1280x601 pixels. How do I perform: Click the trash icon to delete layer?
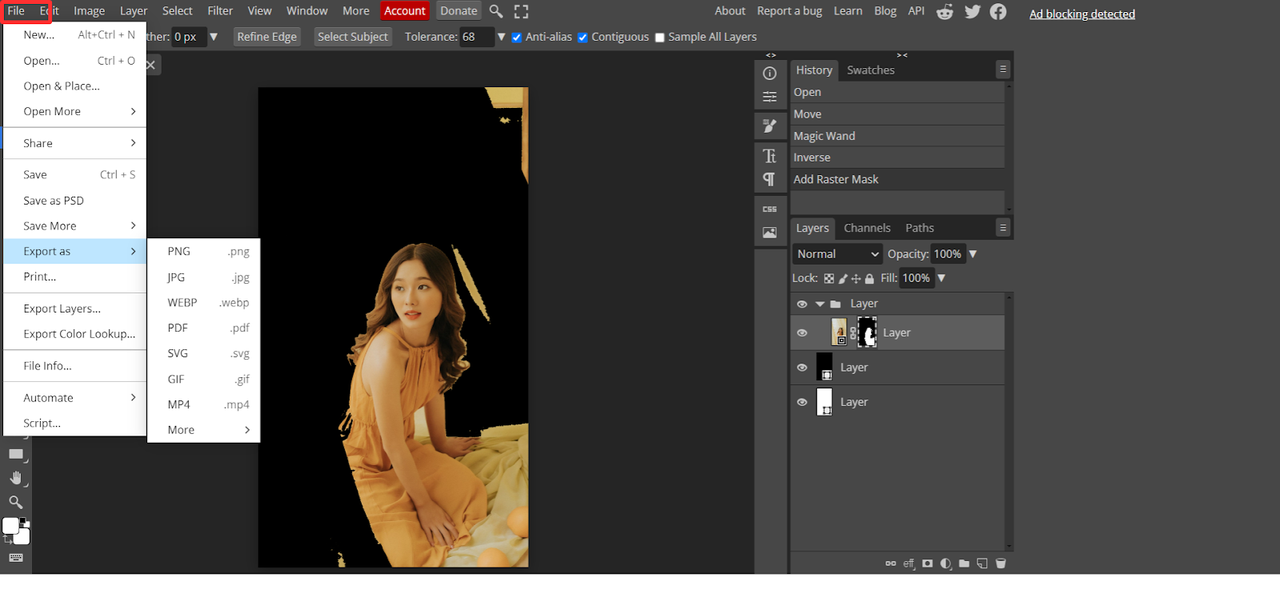(x=1000, y=564)
